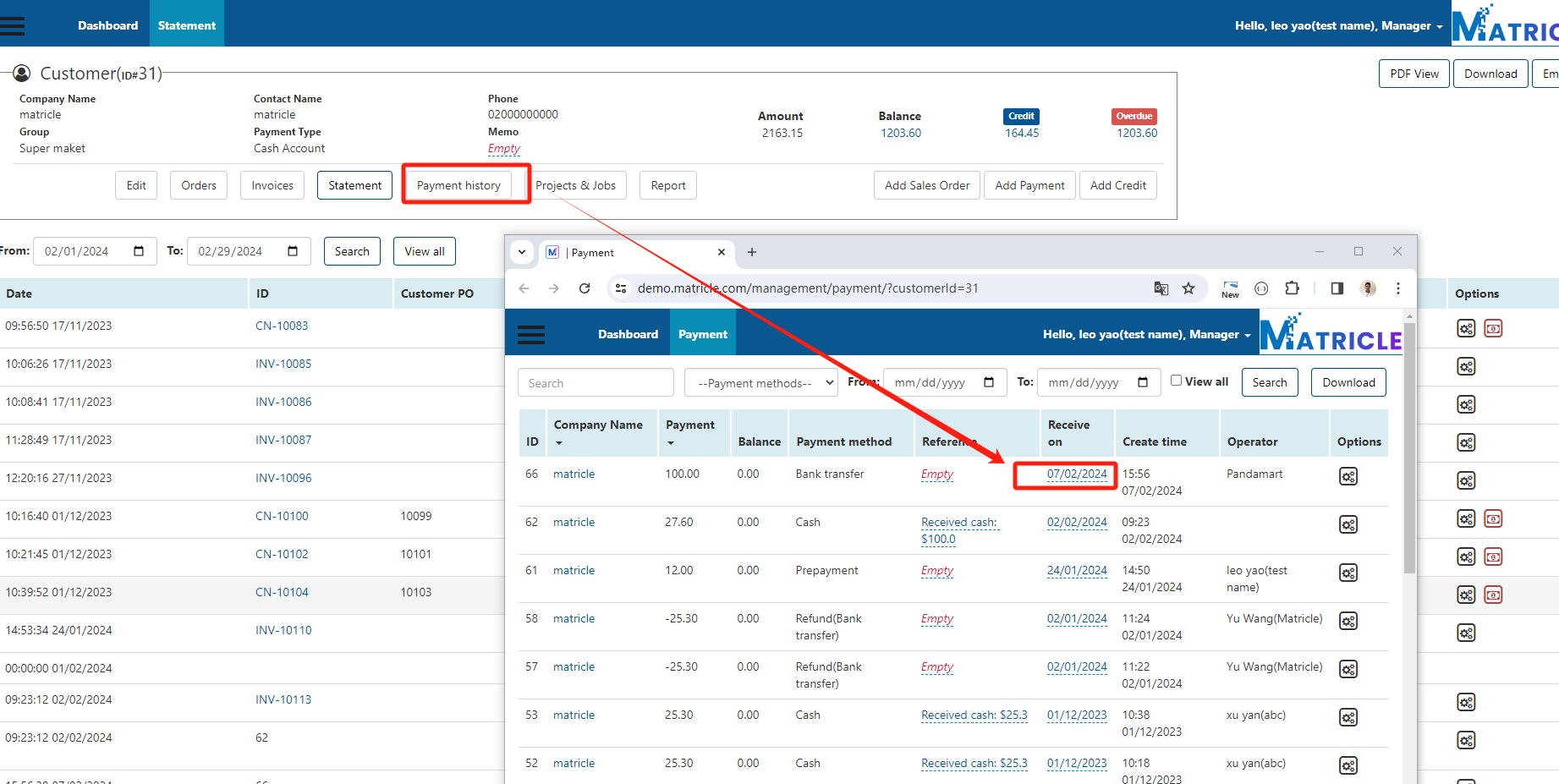The width and height of the screenshot is (1559, 784).
Task: Click options gear for payment ID 66
Action: 1348,476
